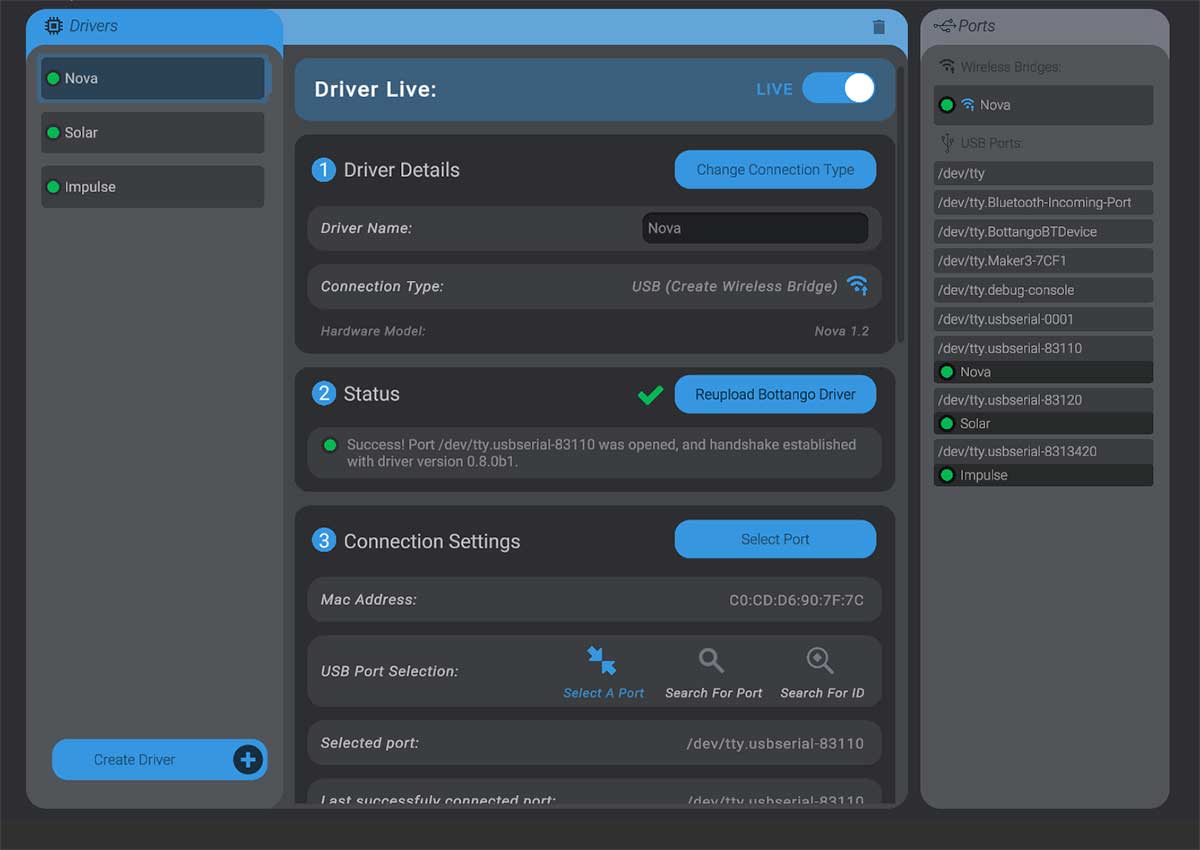
Task: Select /dev/tty.usbserial-0001 port
Action: [1043, 319]
